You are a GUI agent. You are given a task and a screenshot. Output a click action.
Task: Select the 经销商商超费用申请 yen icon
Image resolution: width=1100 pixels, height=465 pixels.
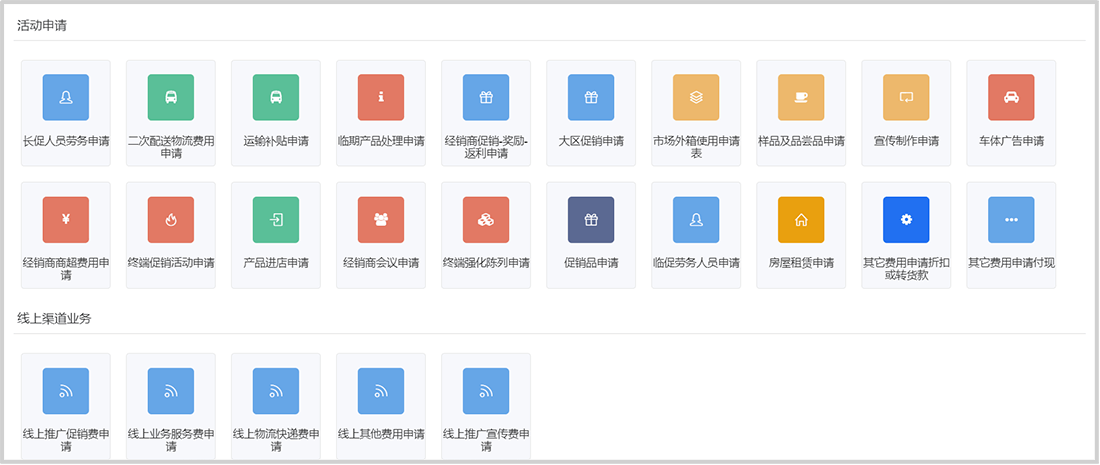tap(66, 220)
